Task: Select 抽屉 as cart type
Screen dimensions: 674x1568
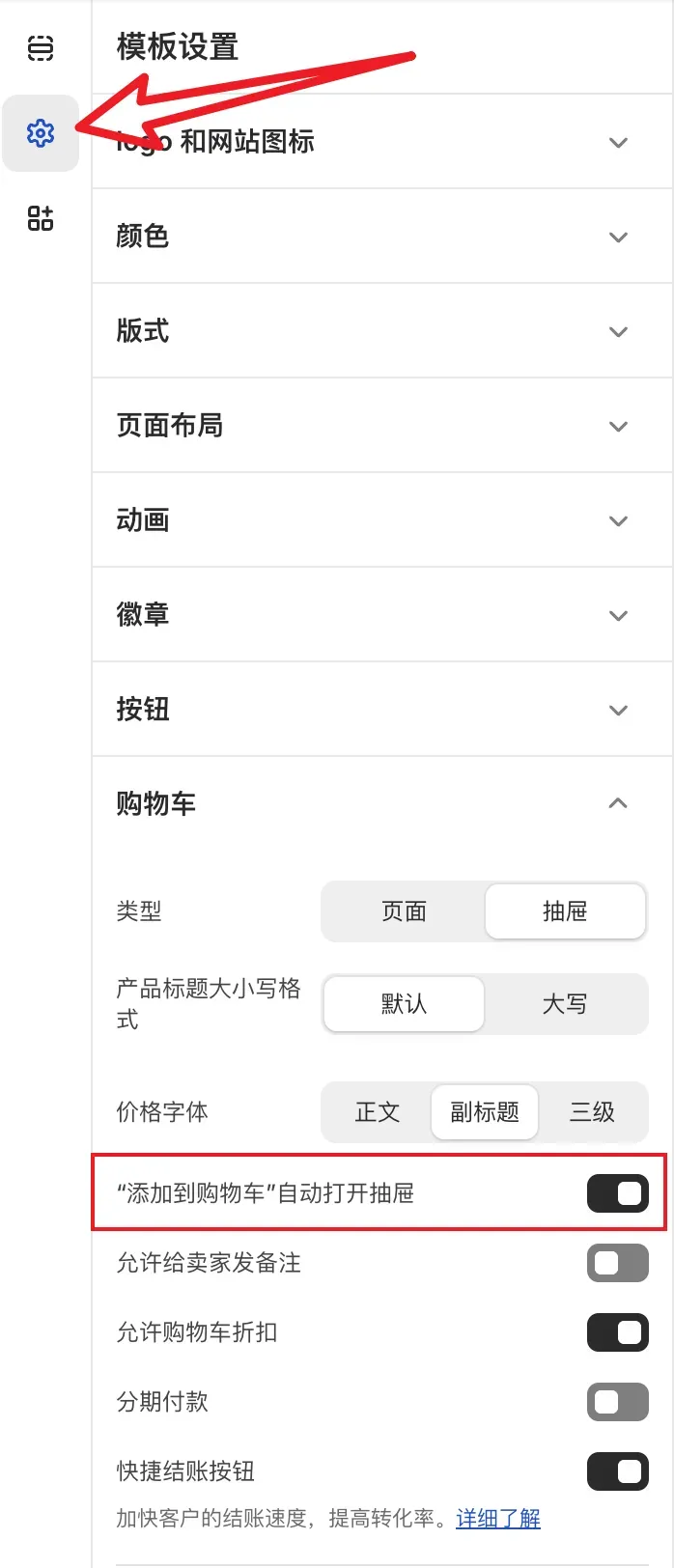Action: point(565,911)
